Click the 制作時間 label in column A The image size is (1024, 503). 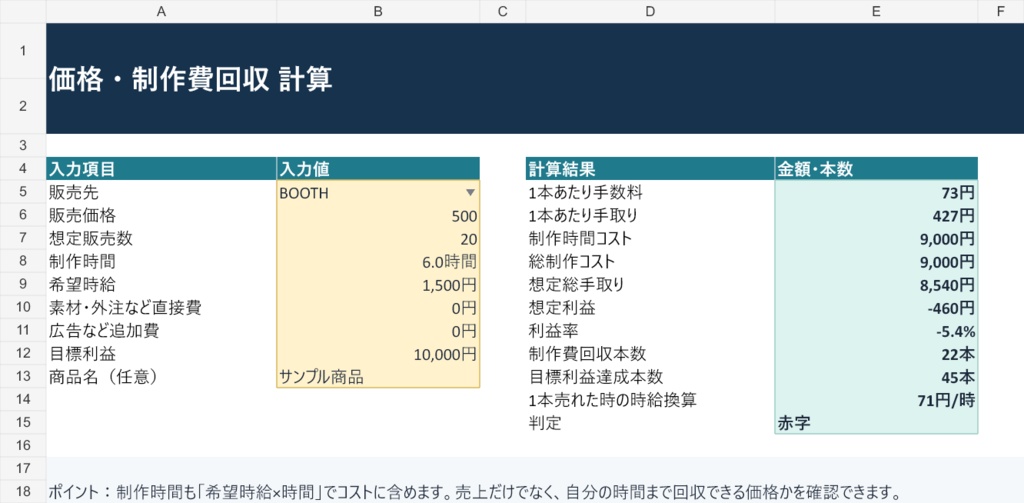pos(161,263)
